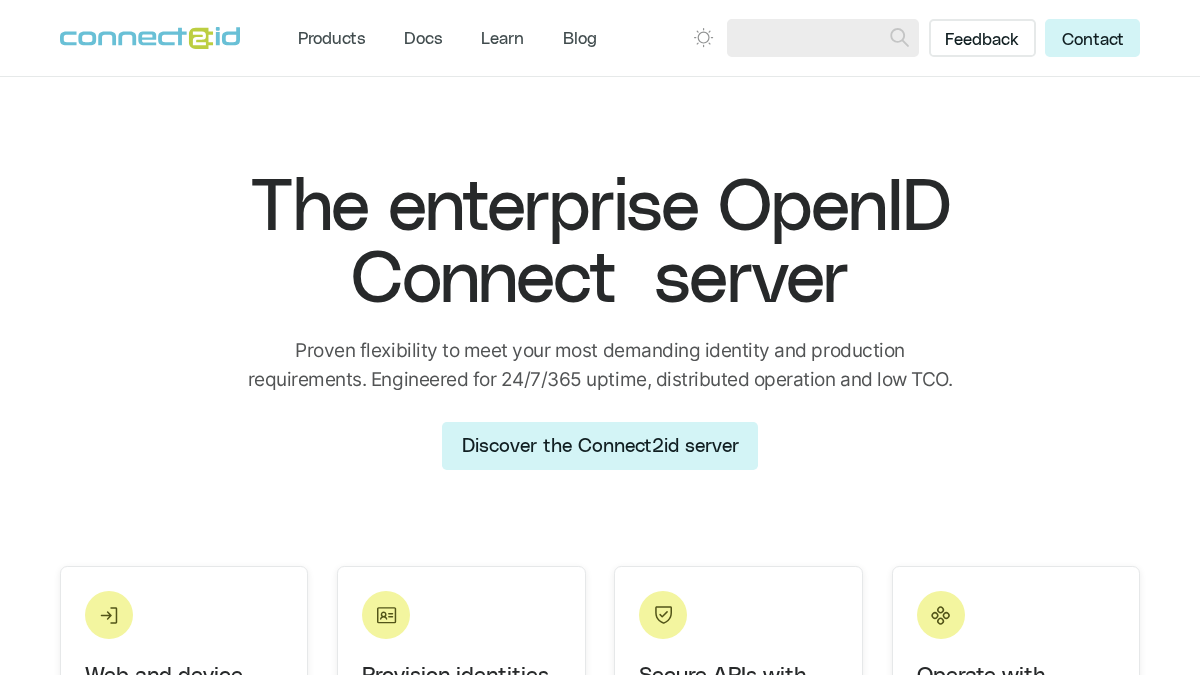Open the Learn menu item
The height and width of the screenshot is (675, 1200).
(x=502, y=38)
